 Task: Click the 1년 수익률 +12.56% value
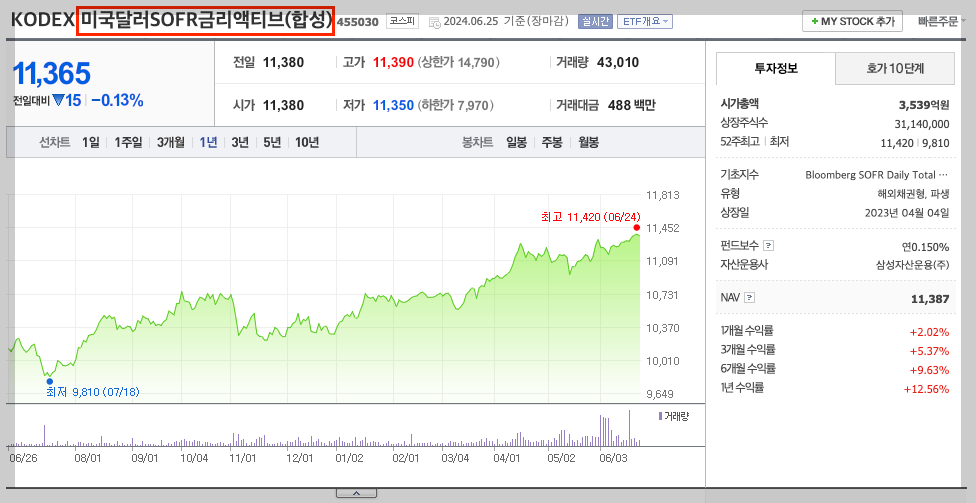926,390
